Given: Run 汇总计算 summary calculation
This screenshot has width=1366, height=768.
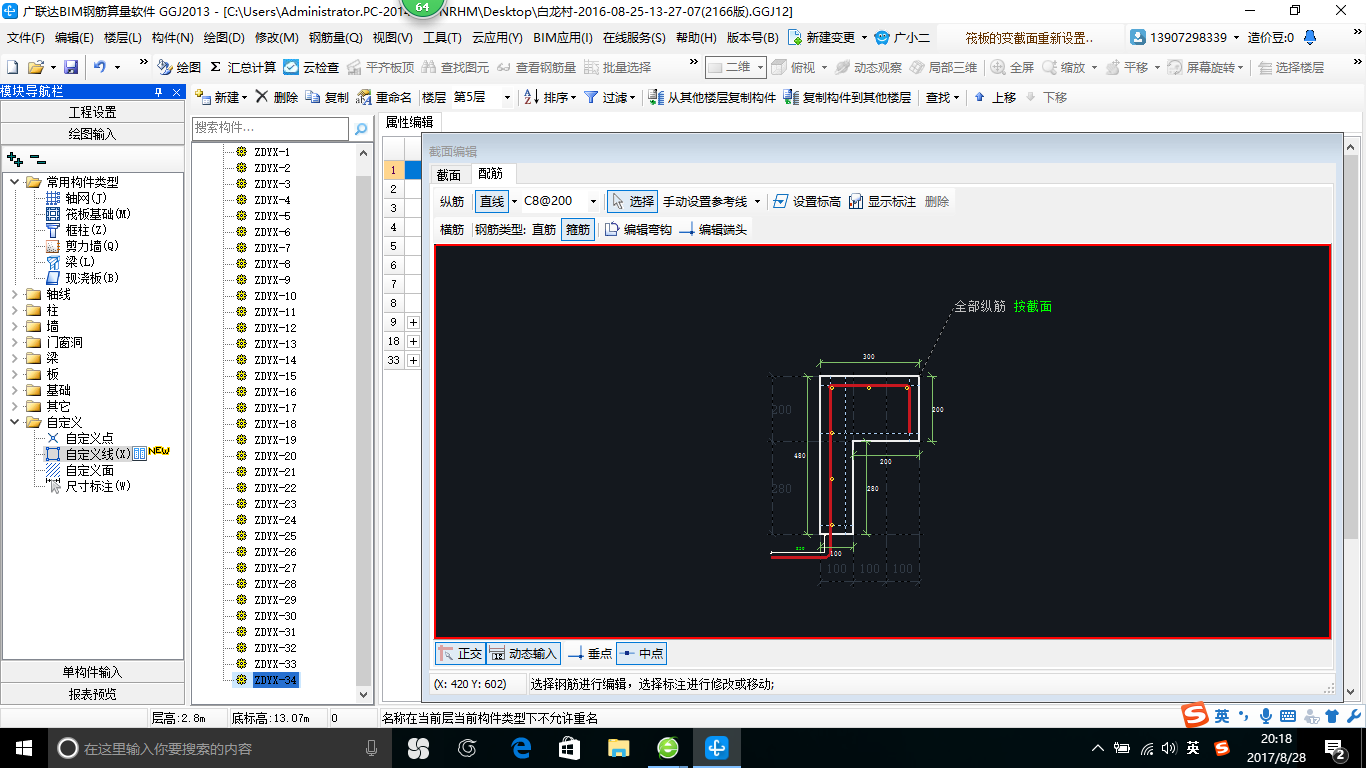Looking at the screenshot, I should point(243,67).
